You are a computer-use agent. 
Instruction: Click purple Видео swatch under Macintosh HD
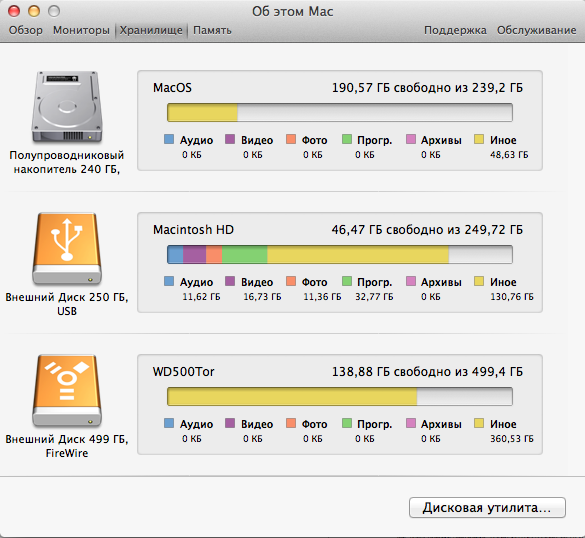click(230, 281)
